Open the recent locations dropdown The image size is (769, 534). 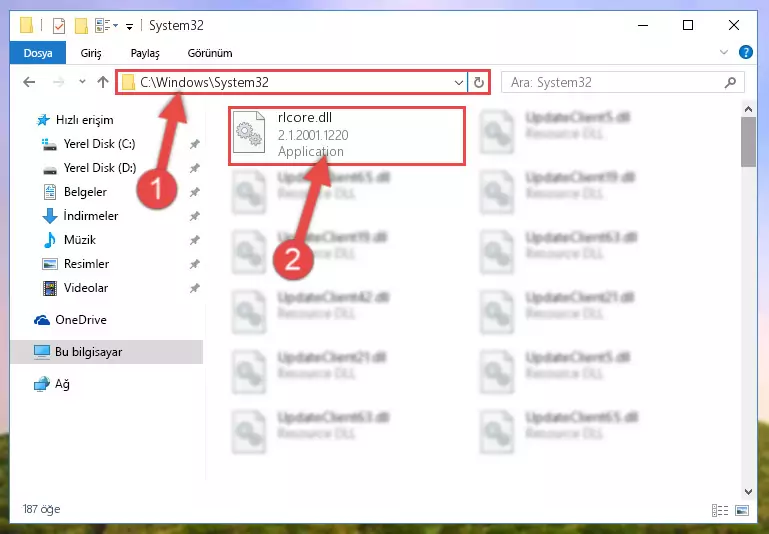pos(82,82)
